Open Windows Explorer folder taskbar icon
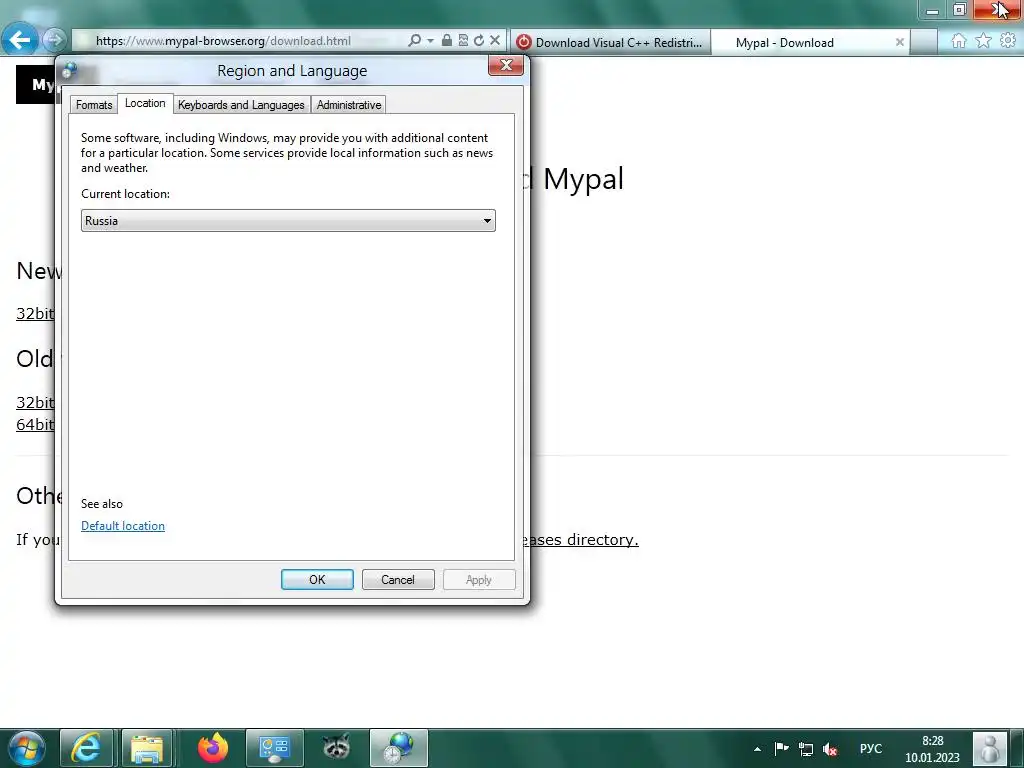Viewport: 1024px width, 768px height. 147,748
